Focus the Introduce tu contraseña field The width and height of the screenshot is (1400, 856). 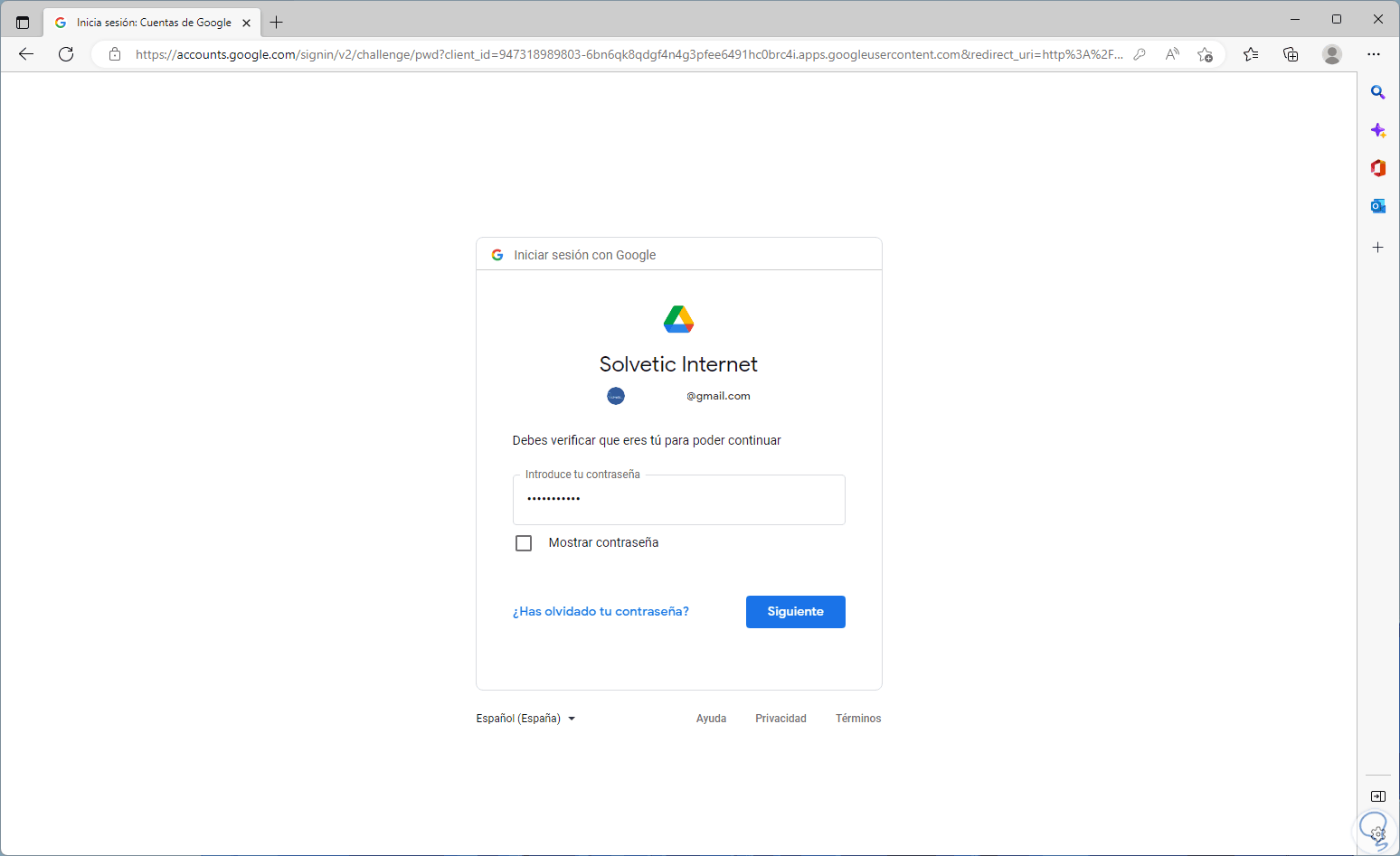click(x=679, y=500)
